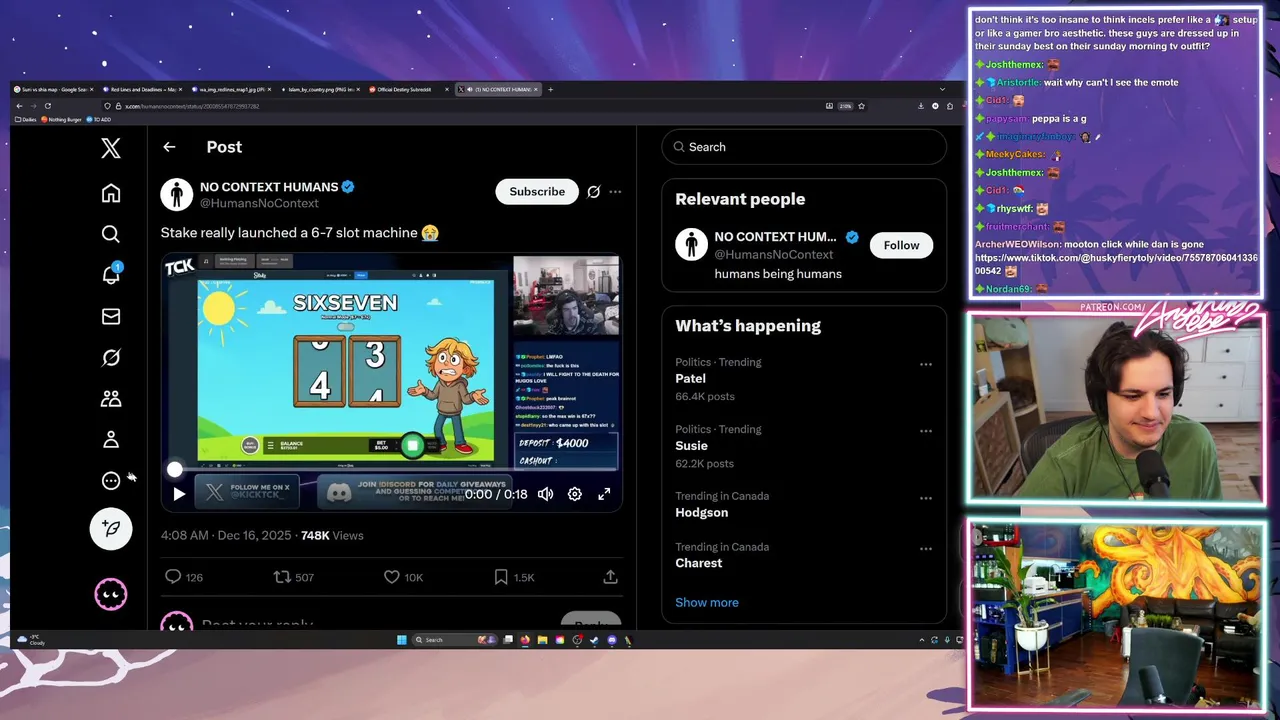Open More options circle in sidebar
This screenshot has height=720, width=1280.
pyautogui.click(x=111, y=480)
